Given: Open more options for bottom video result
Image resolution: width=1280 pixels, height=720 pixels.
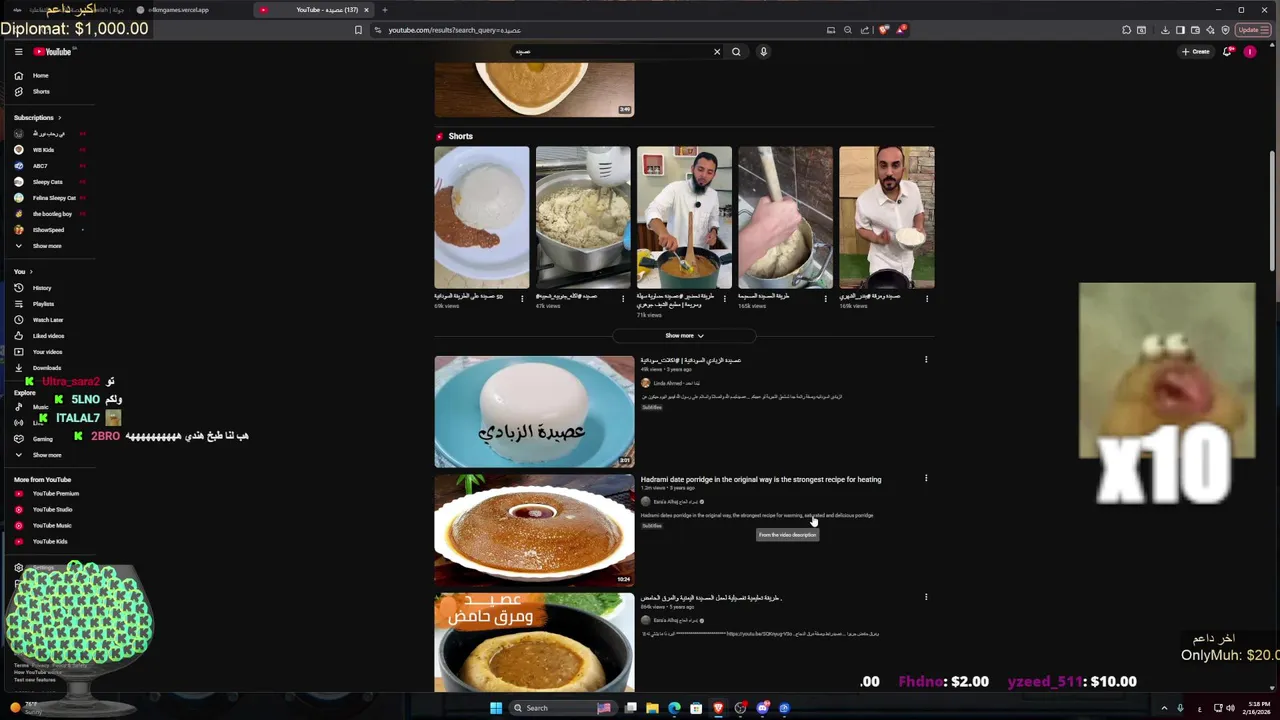Looking at the screenshot, I should click(926, 597).
